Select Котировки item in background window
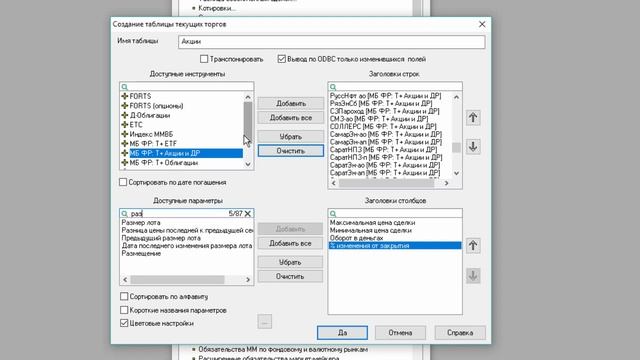 click(x=217, y=8)
